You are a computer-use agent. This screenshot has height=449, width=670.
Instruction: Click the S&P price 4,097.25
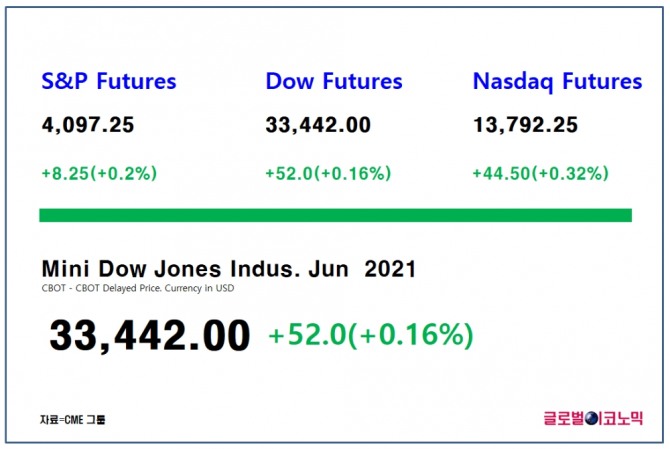pos(88,126)
